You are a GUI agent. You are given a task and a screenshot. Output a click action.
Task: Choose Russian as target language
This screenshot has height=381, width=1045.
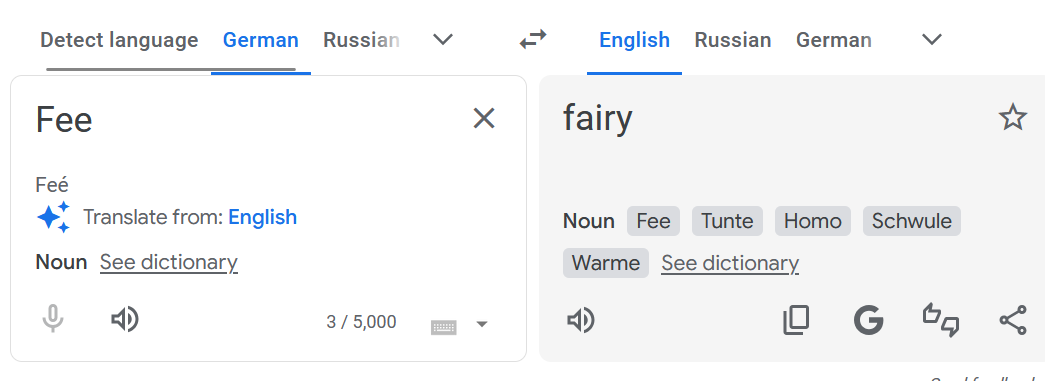tap(732, 40)
